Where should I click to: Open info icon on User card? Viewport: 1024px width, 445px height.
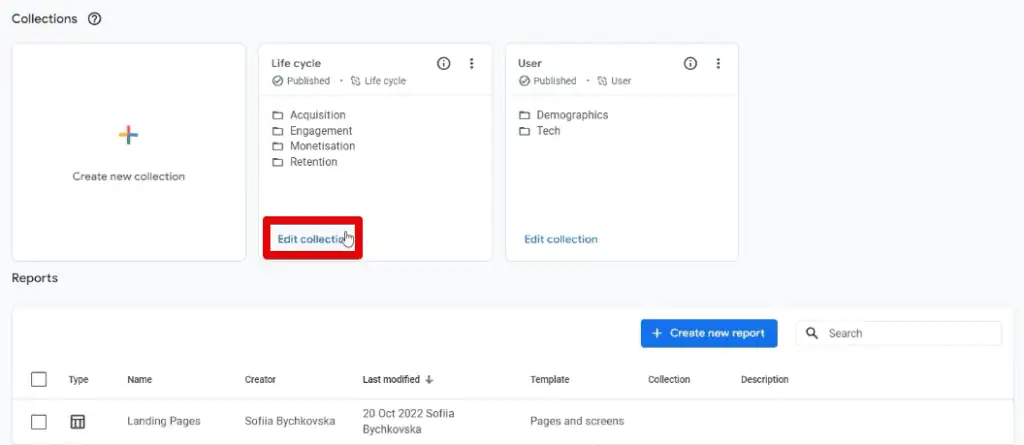[x=690, y=63]
